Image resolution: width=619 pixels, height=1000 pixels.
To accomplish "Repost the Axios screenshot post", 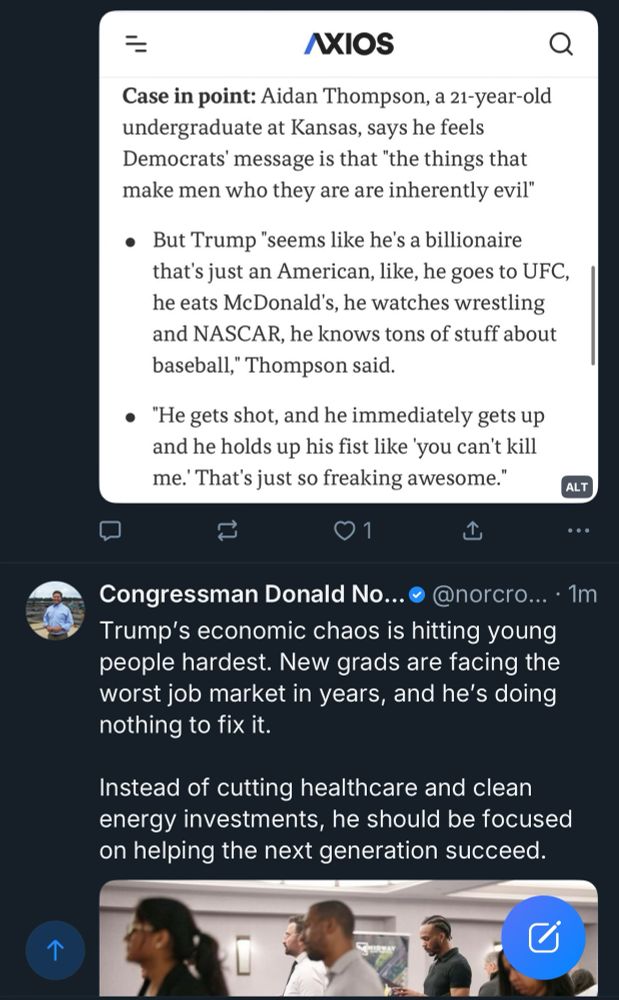I will (227, 531).
